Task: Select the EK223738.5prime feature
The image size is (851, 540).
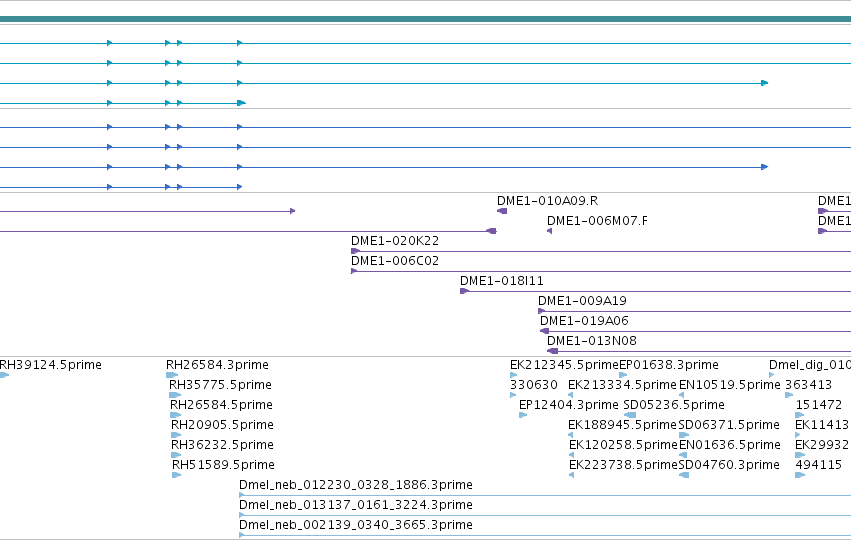Action: (624, 465)
